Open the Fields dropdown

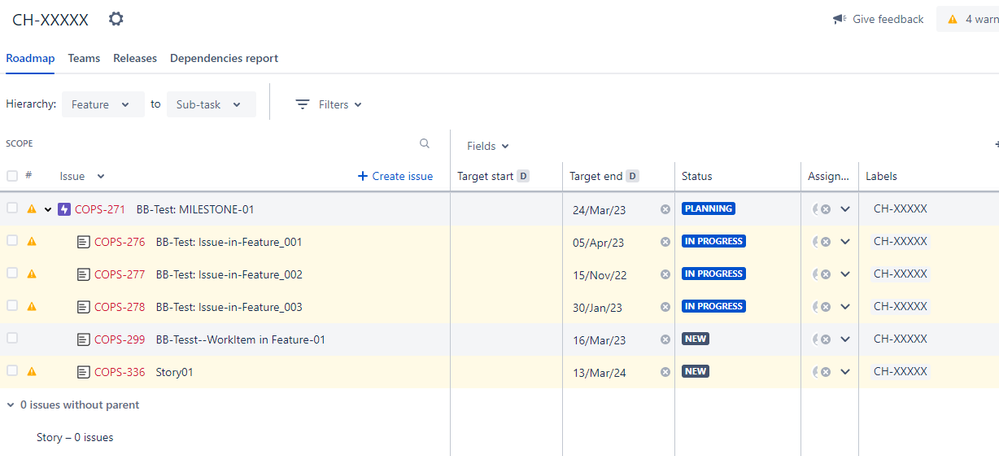488,146
